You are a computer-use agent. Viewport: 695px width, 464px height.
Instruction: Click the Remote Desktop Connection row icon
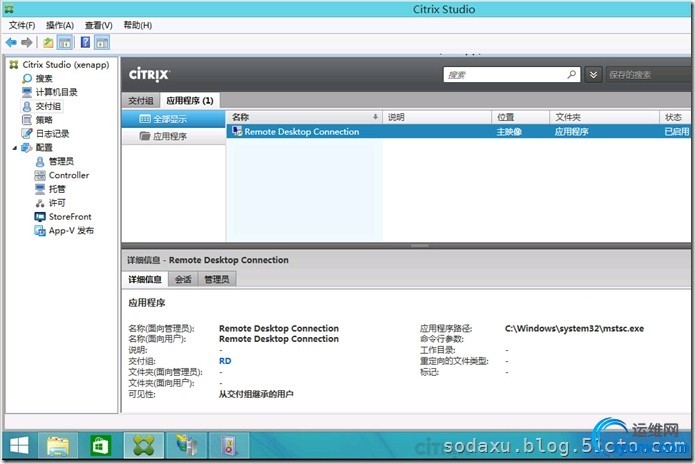237,132
